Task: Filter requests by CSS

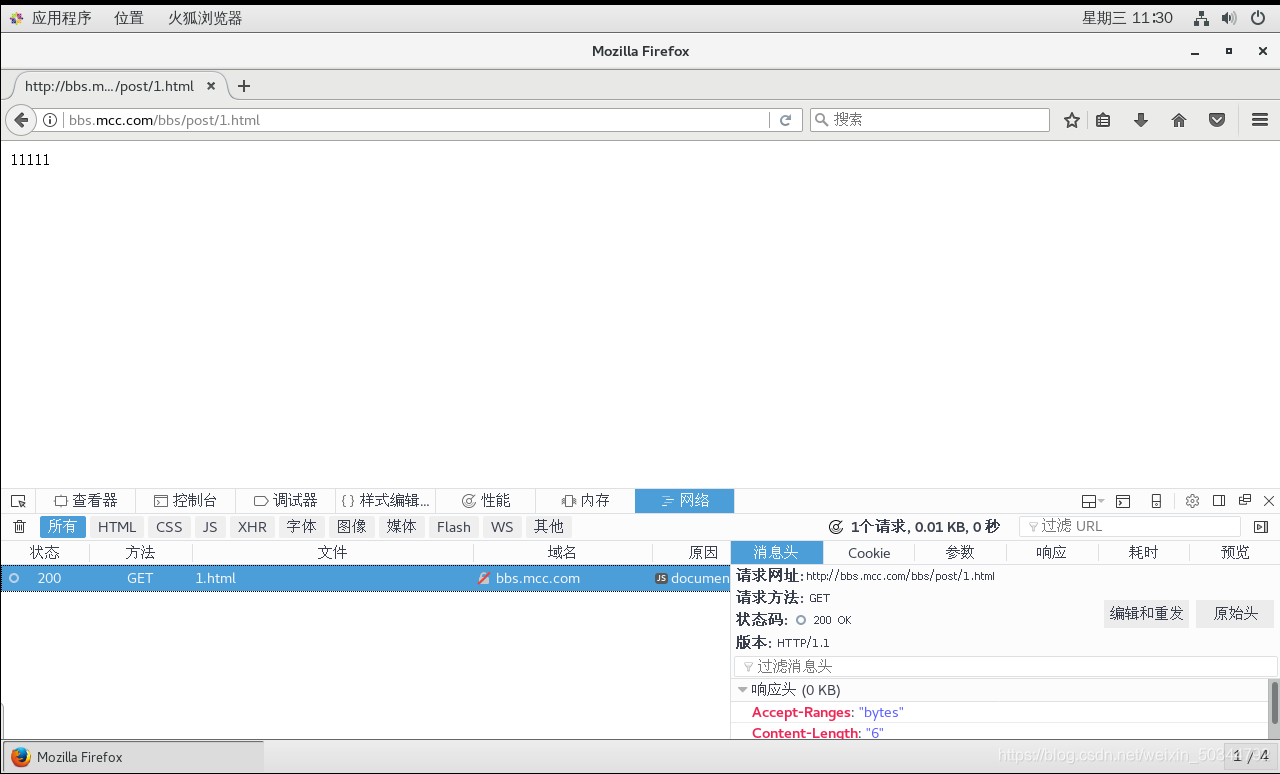Action: pyautogui.click(x=169, y=527)
